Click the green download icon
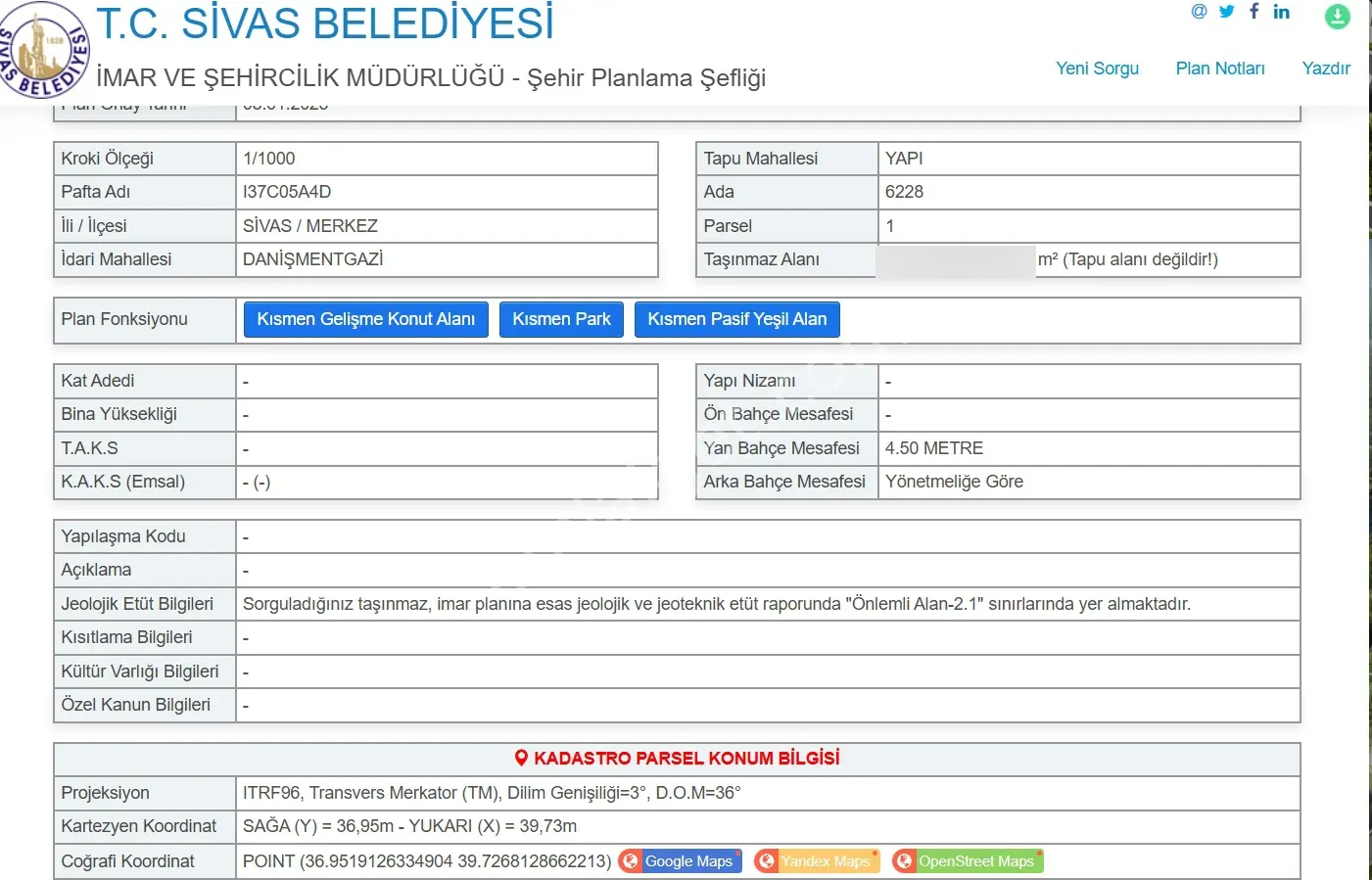 coord(1338,16)
